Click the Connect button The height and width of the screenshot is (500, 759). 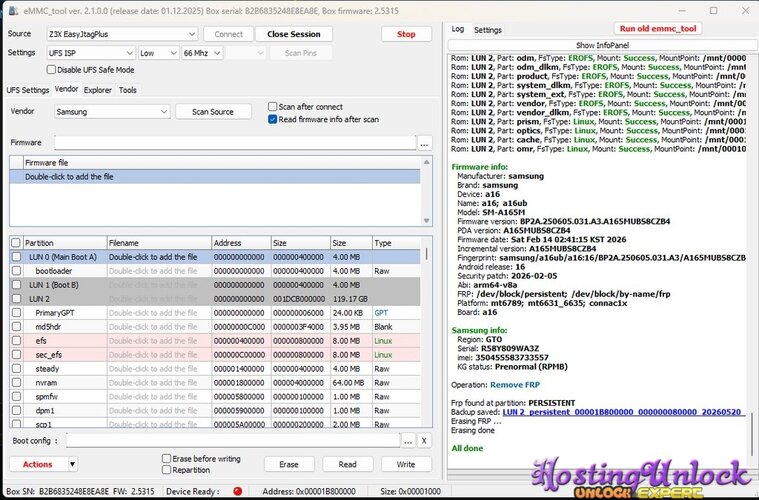coord(228,34)
